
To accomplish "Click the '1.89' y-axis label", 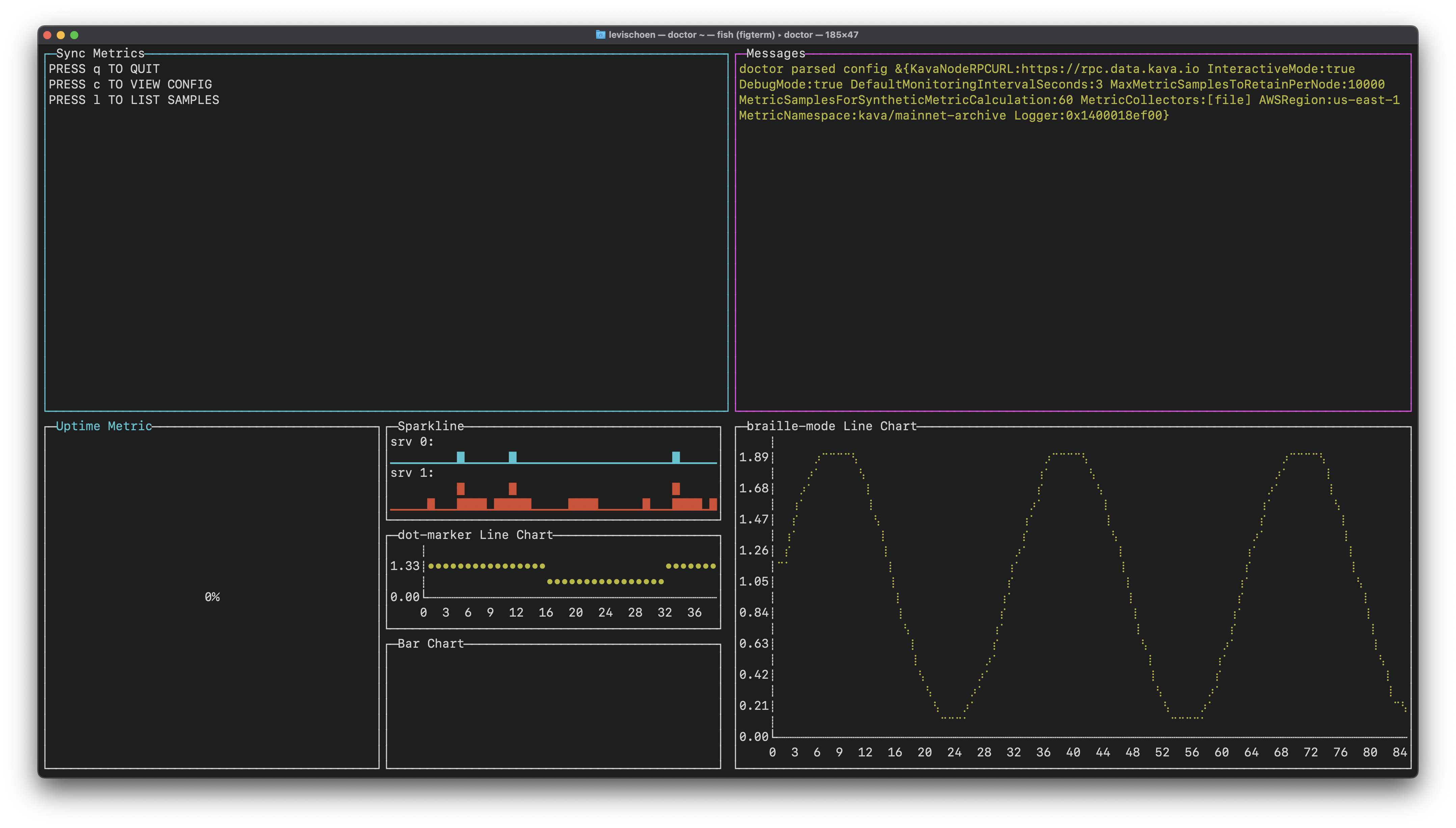I will point(754,457).
